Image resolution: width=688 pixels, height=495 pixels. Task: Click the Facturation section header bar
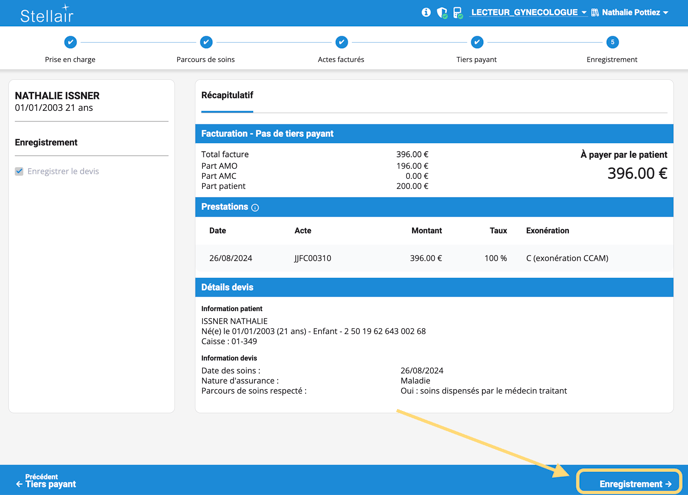pyautogui.click(x=433, y=133)
